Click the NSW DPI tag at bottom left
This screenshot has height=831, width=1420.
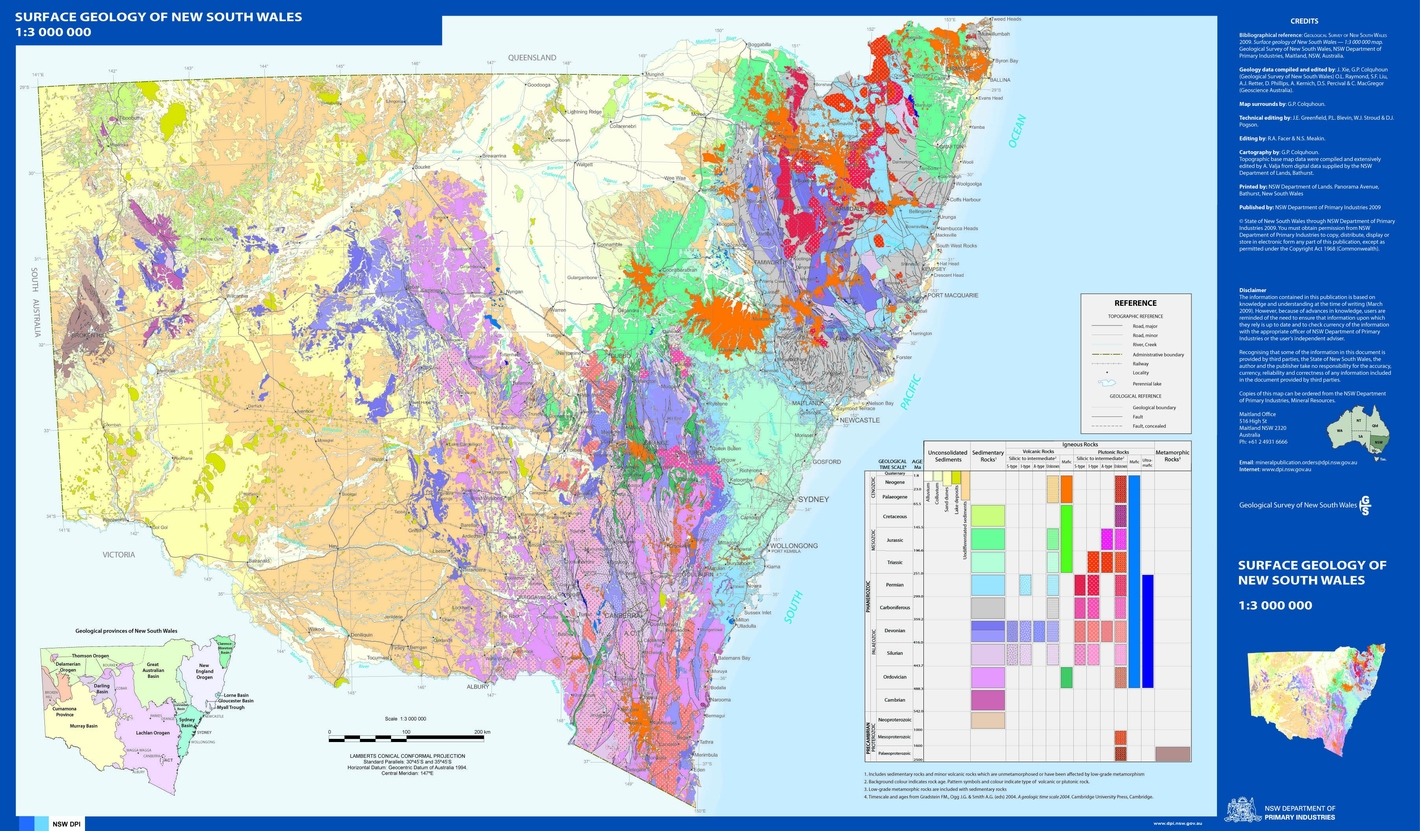point(66,823)
